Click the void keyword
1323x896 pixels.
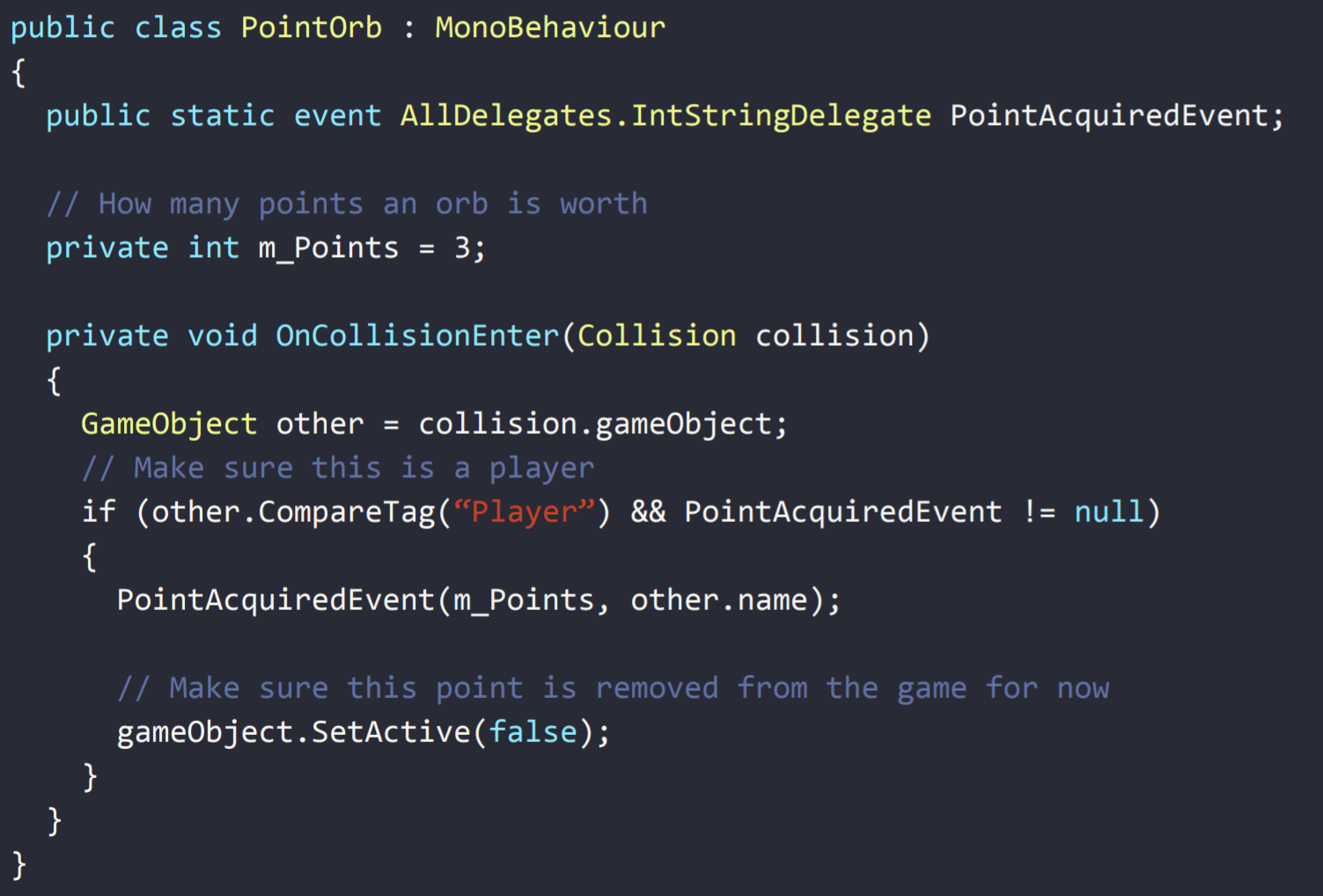pos(222,336)
